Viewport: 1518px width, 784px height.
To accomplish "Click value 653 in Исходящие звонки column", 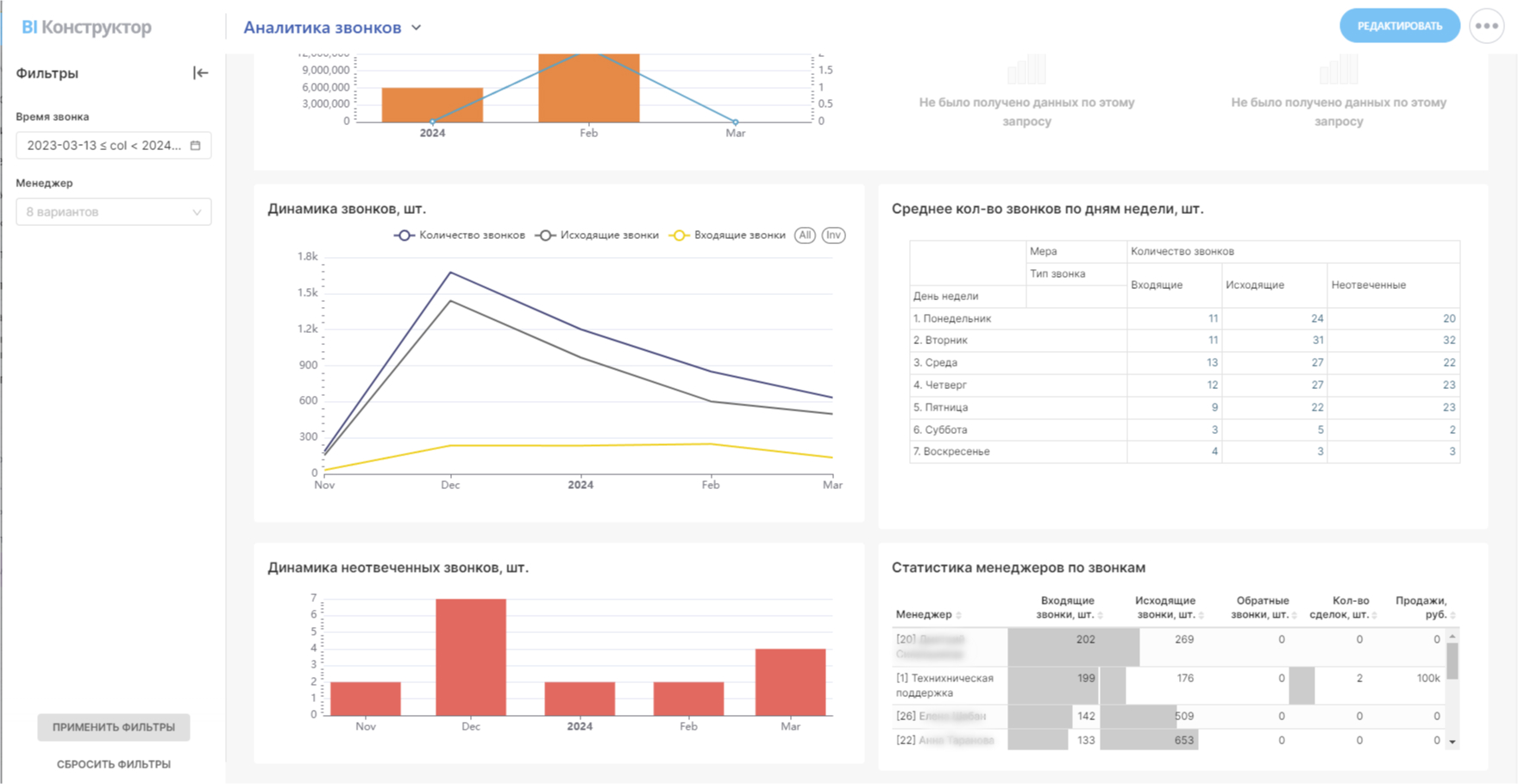I will pos(1184,740).
